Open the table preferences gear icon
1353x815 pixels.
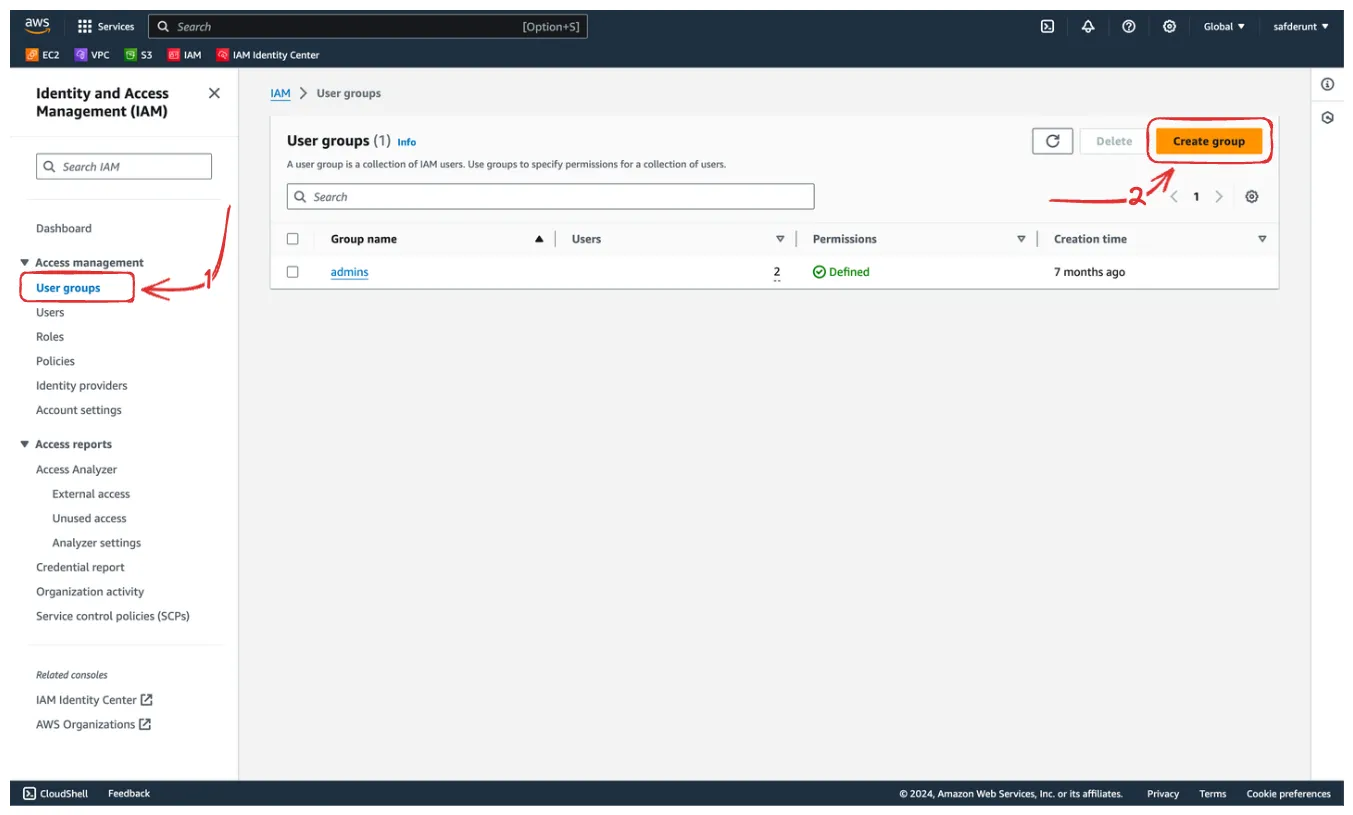point(1251,197)
